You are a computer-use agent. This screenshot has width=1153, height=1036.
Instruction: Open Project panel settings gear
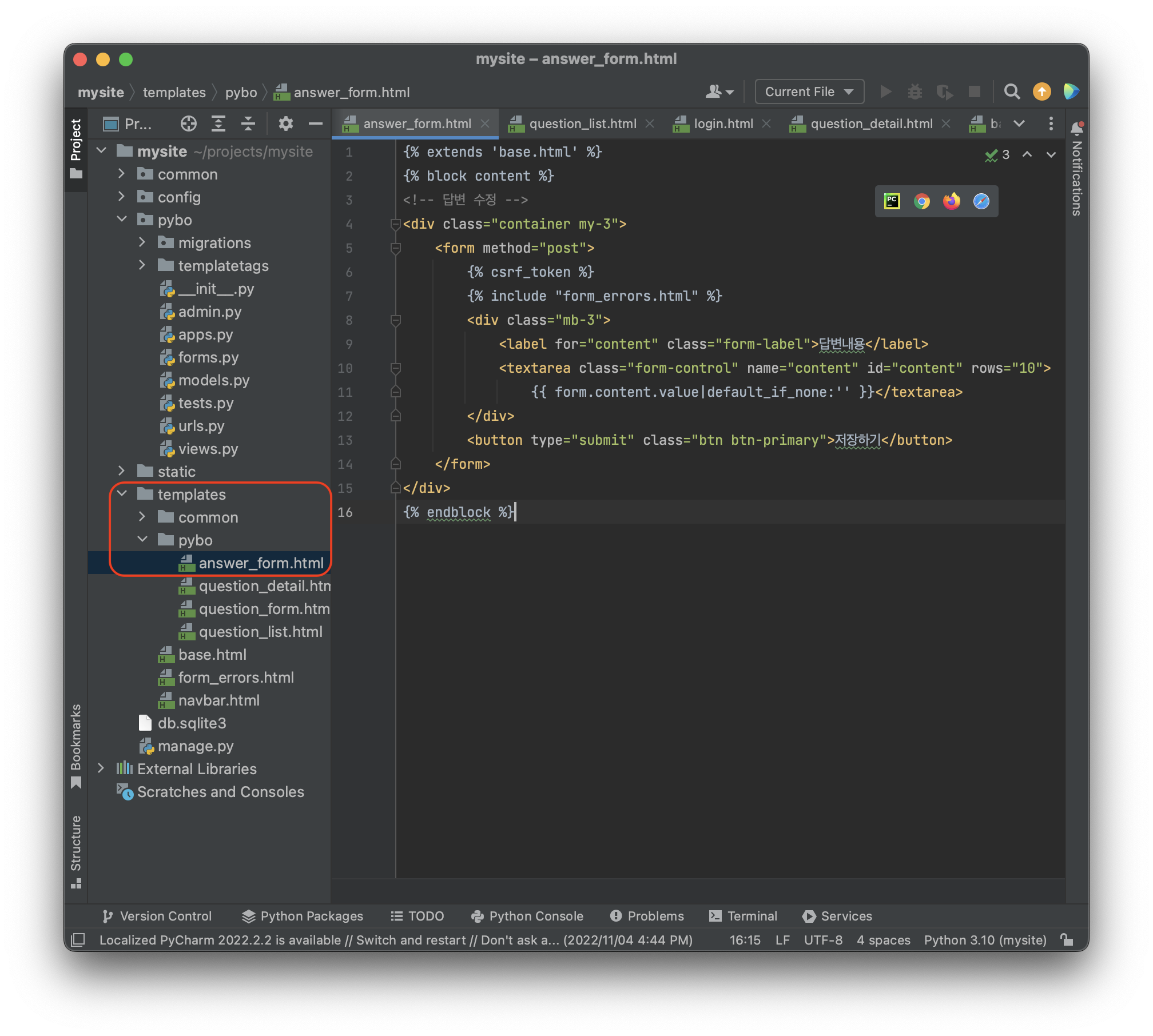[x=285, y=123]
